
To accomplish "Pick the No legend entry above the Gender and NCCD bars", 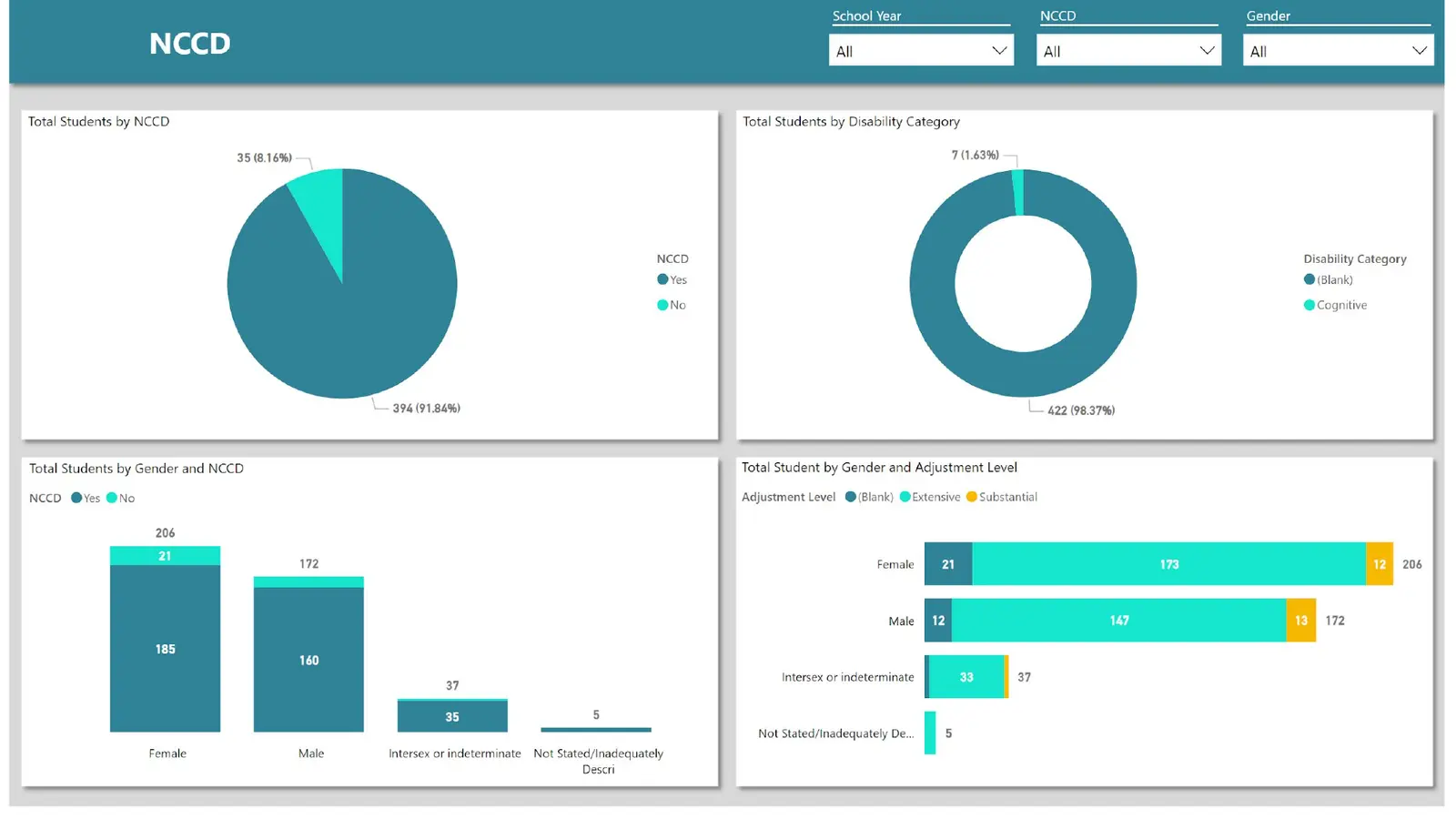I will tap(120, 498).
